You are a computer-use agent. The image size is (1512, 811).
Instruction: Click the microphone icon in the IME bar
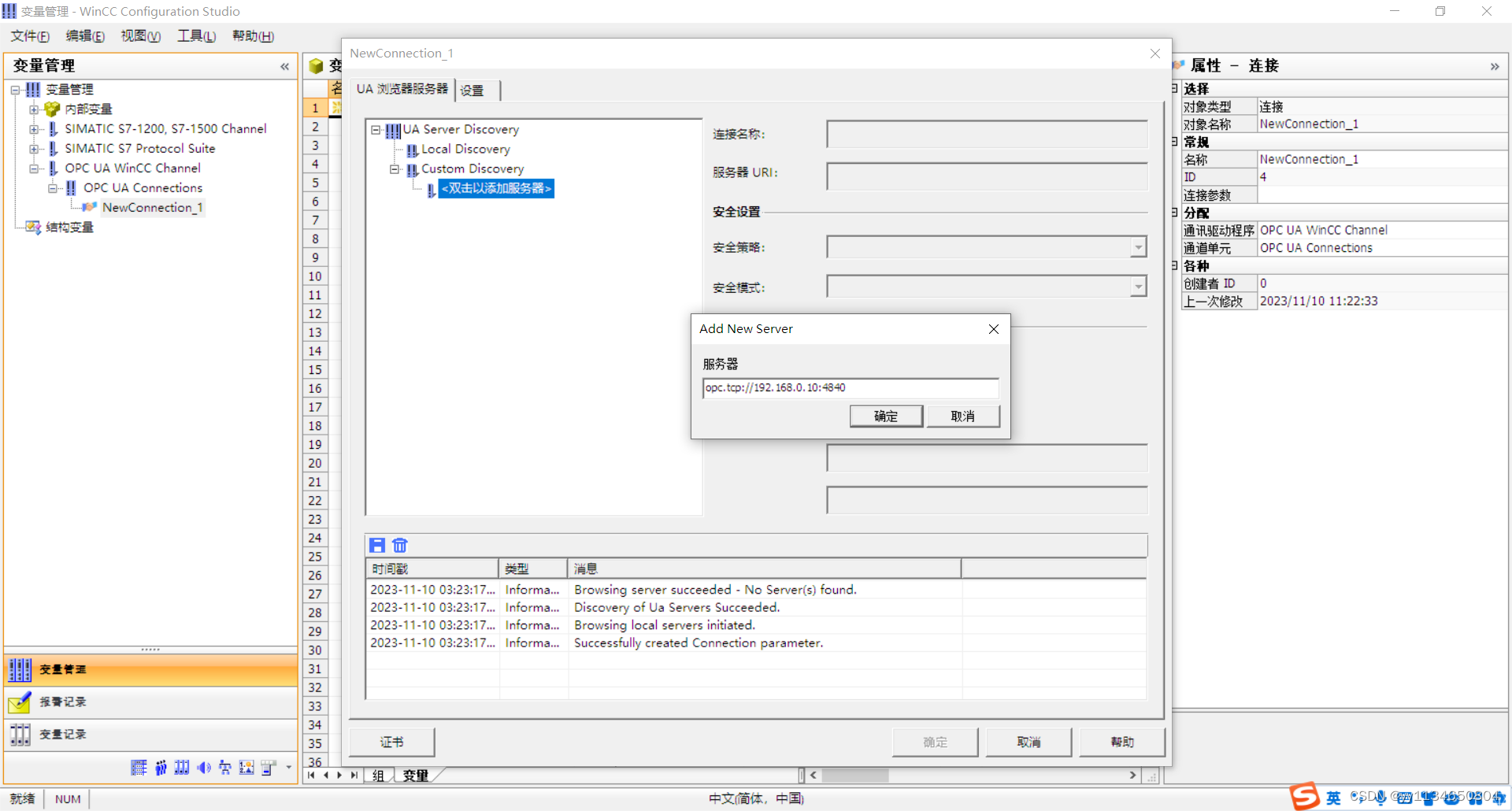click(1380, 798)
